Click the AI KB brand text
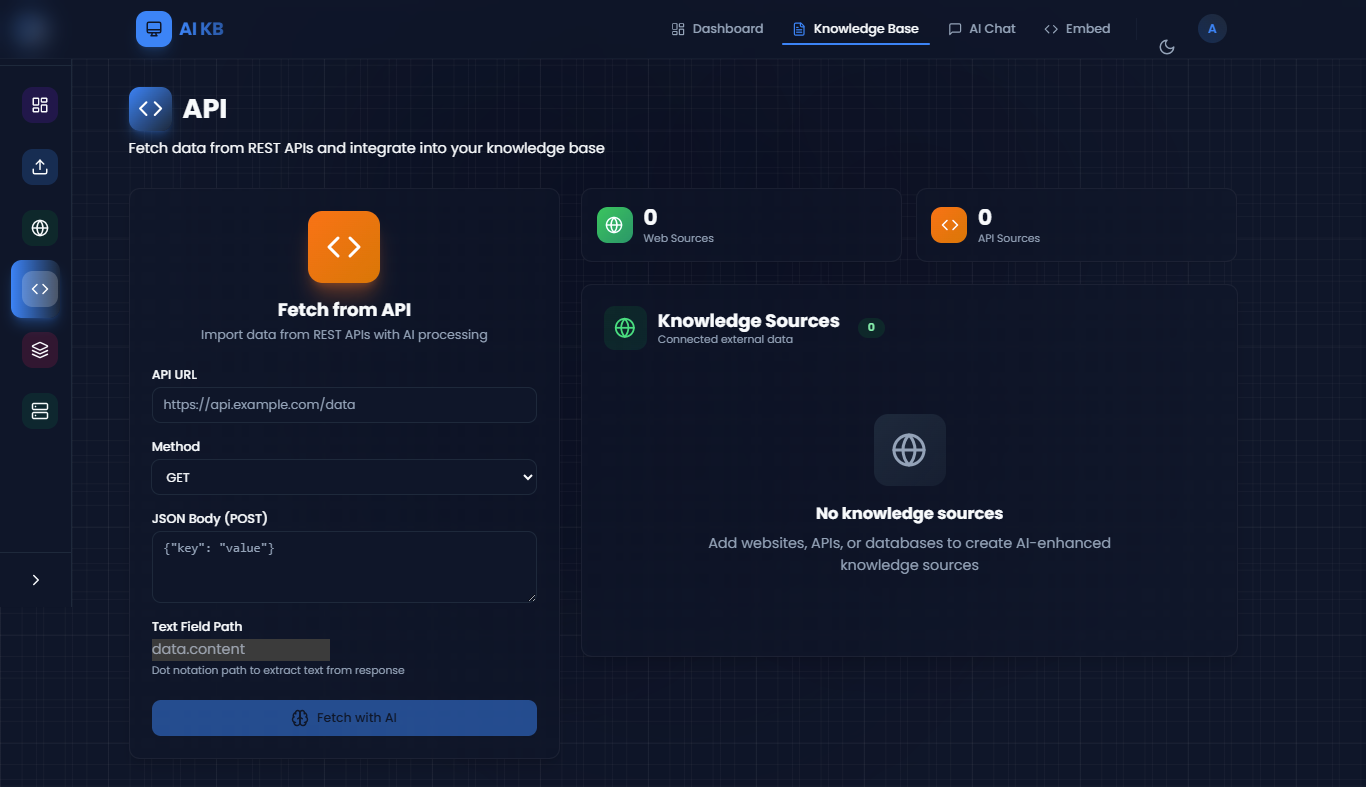 (x=201, y=29)
